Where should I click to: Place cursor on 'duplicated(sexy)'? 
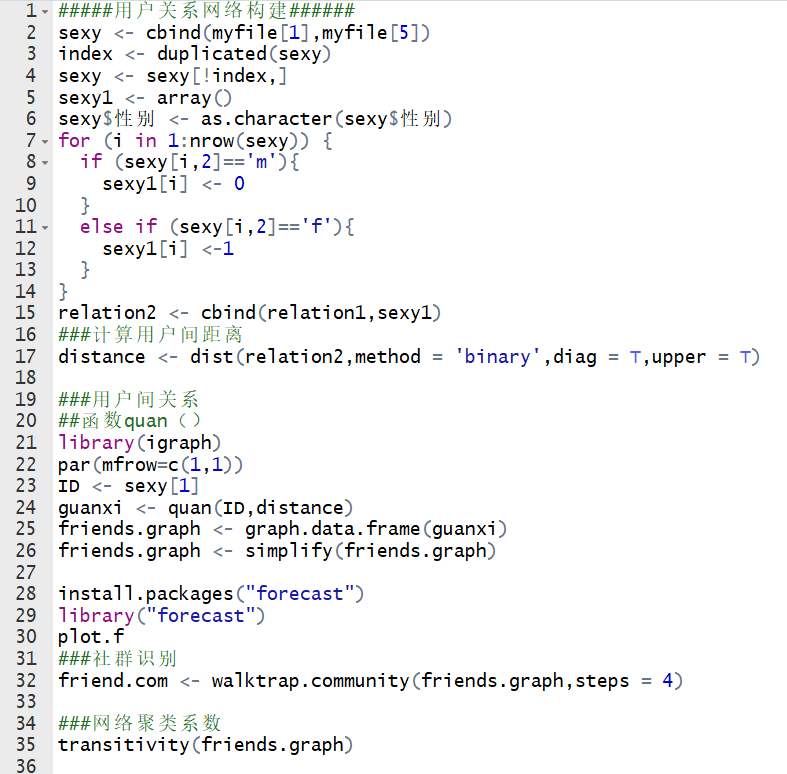(x=244, y=54)
